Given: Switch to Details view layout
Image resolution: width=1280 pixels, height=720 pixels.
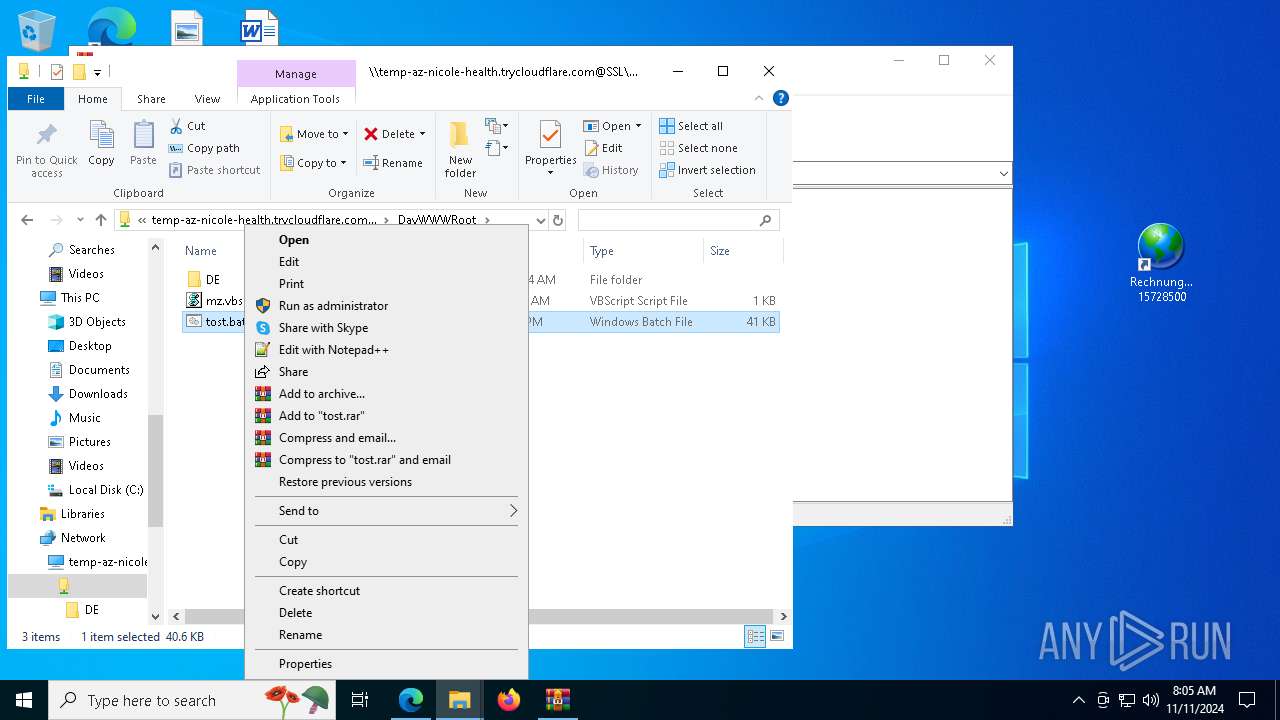Looking at the screenshot, I should click(756, 636).
